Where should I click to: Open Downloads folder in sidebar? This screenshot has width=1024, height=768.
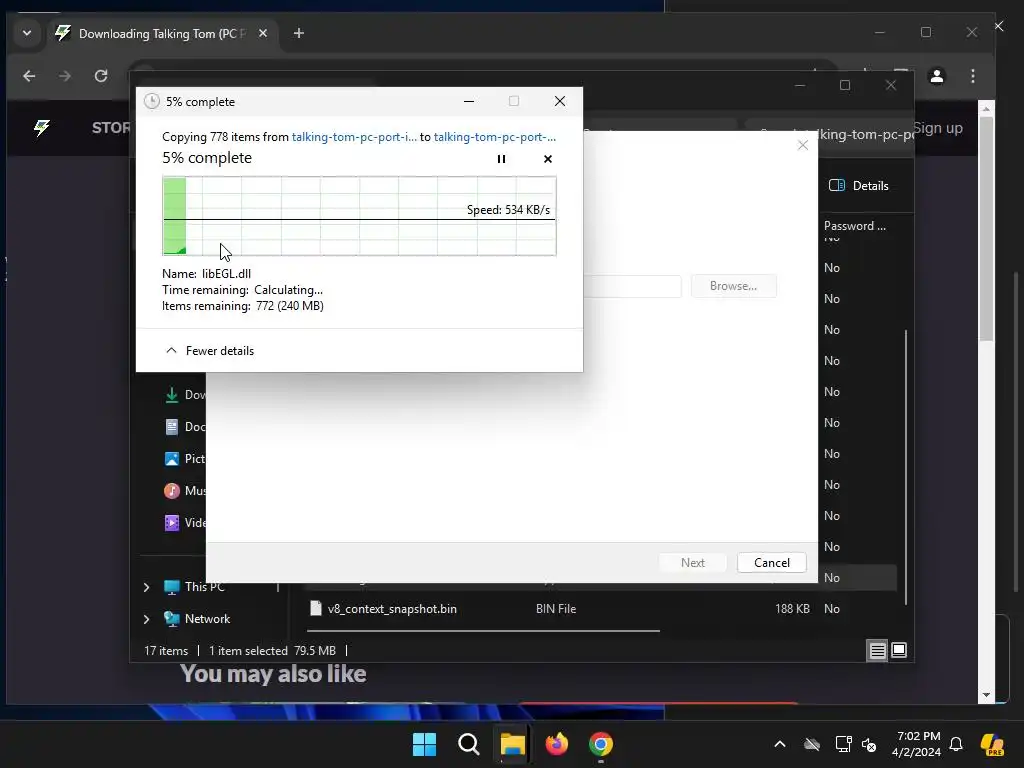185,394
